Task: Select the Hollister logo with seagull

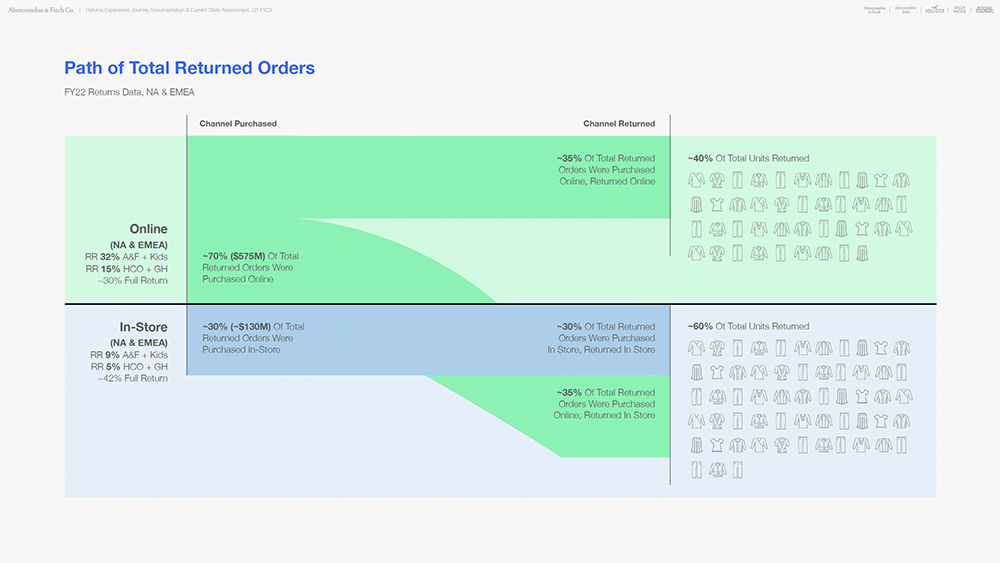Action: [934, 9]
